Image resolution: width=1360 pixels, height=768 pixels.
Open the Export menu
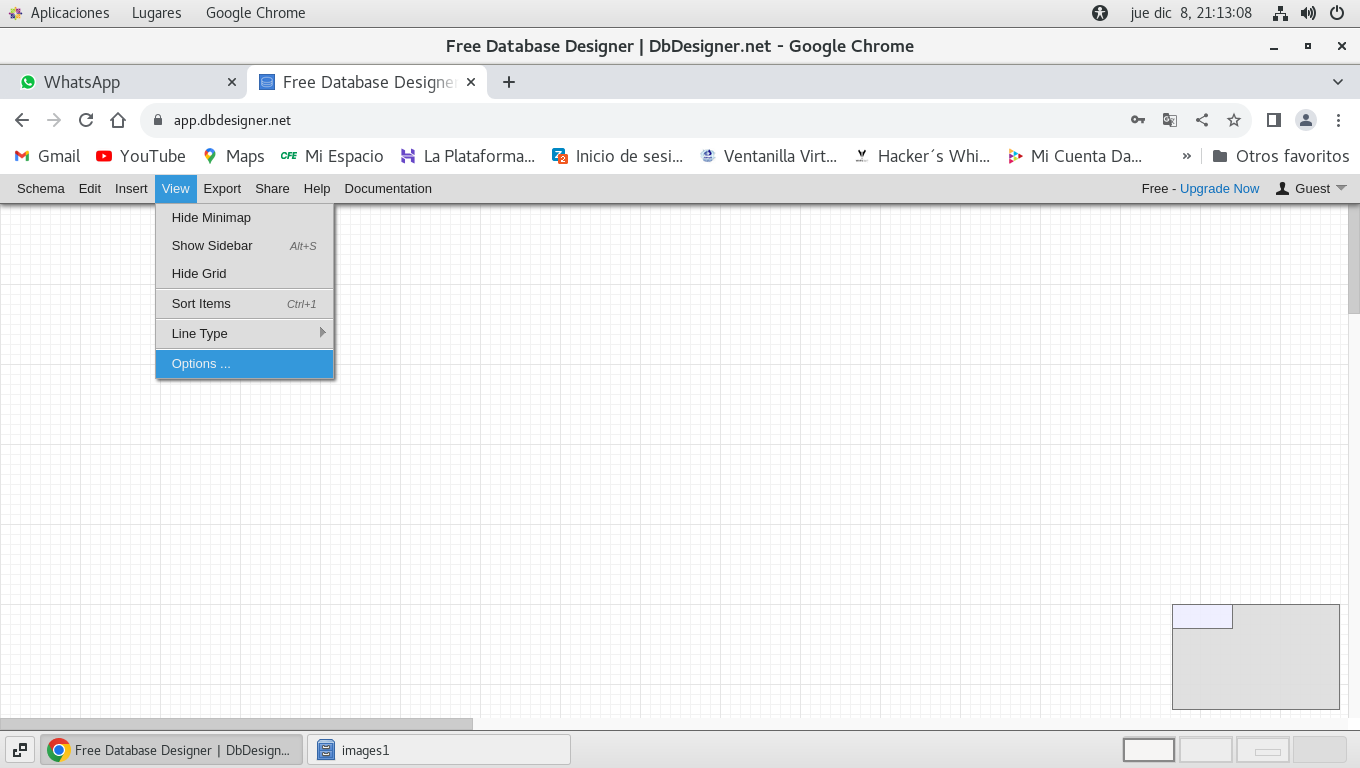(x=222, y=188)
